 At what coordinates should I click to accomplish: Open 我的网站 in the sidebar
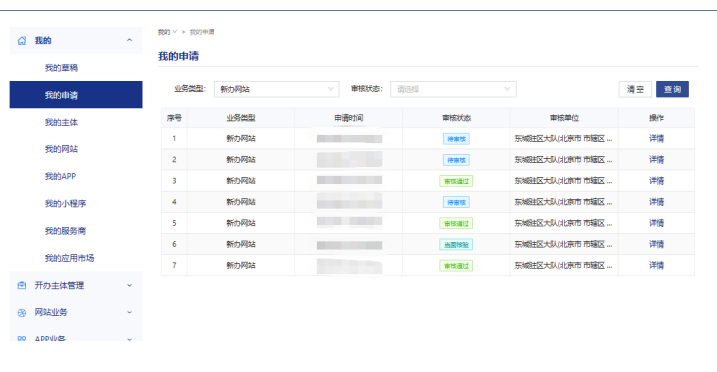[x=61, y=149]
